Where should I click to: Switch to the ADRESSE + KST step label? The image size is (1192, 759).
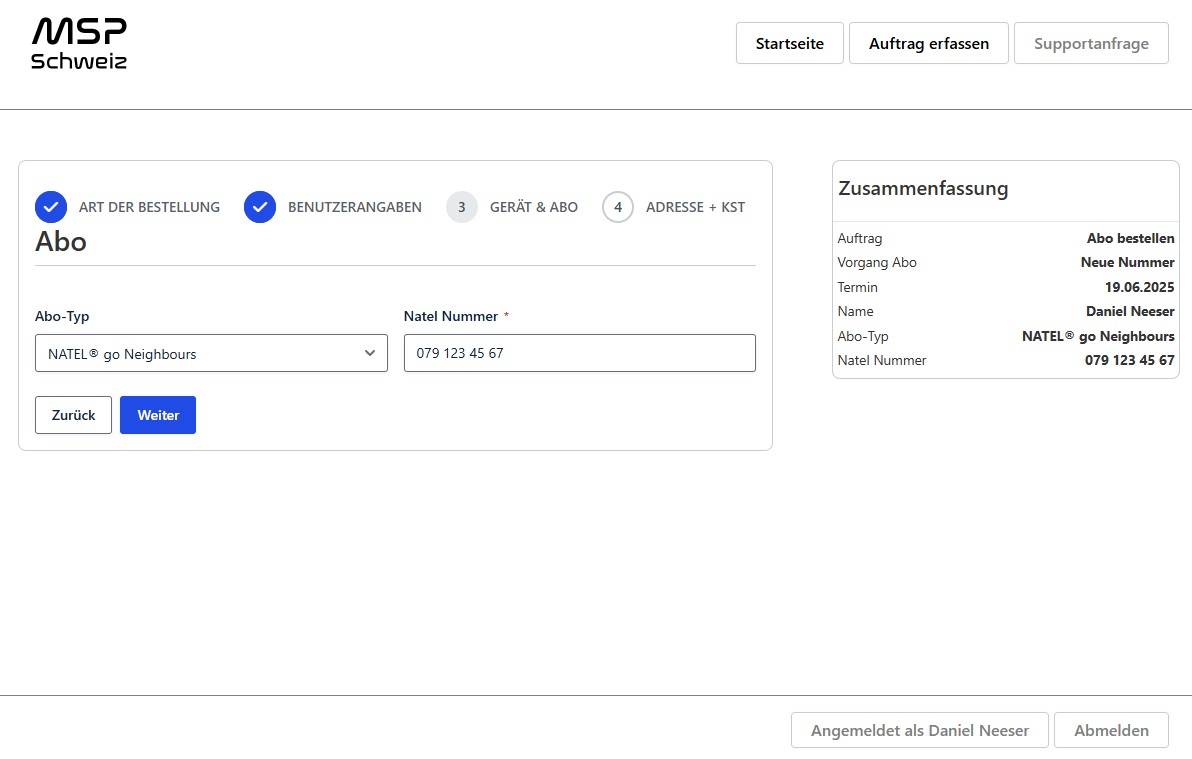[x=695, y=207]
